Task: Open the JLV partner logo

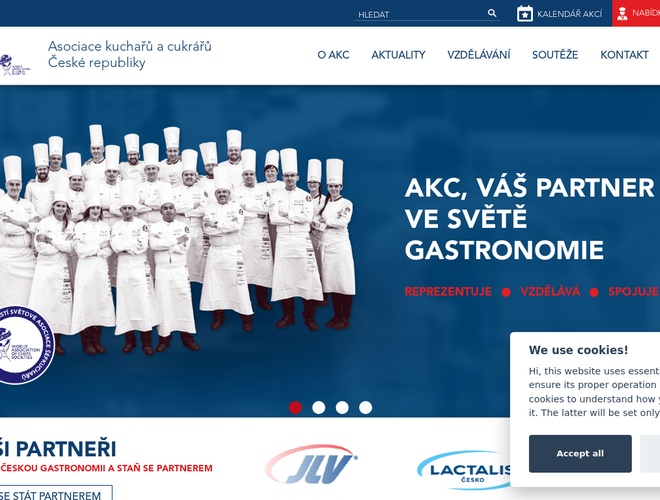Action: pyautogui.click(x=311, y=464)
